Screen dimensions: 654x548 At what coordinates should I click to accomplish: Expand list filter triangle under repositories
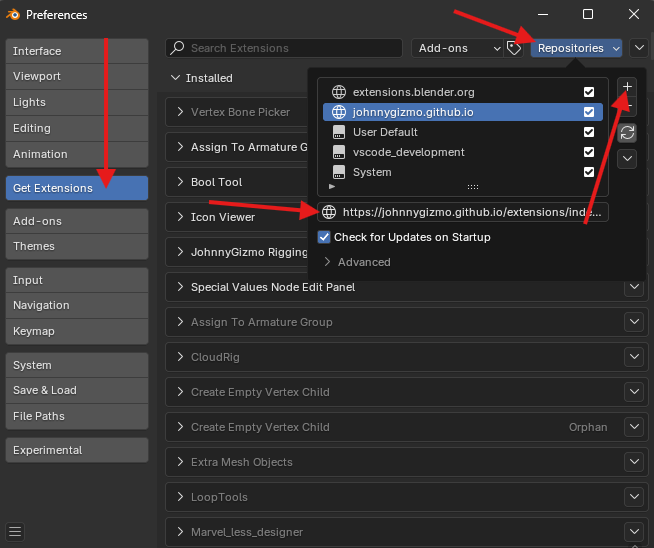tap(332, 186)
